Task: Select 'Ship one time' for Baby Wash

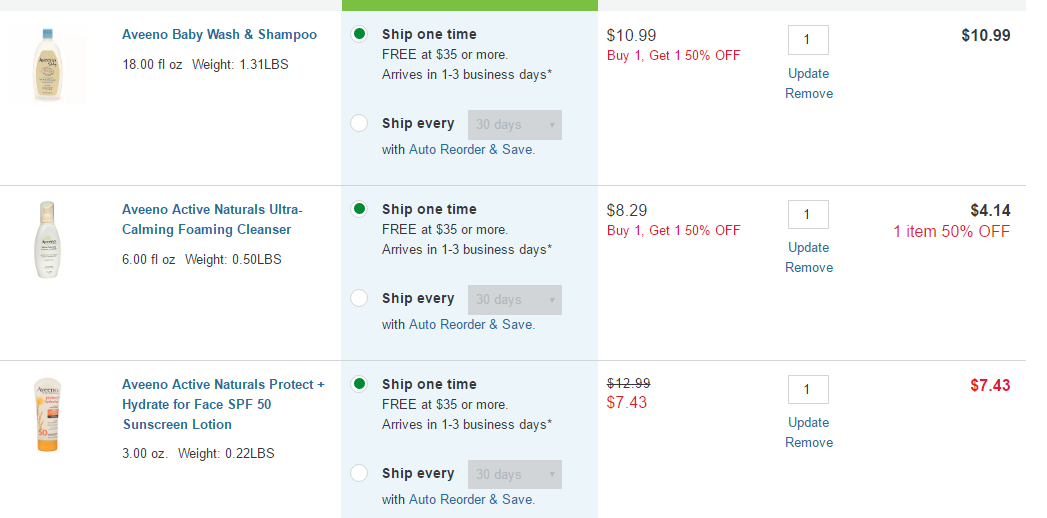Action: pyautogui.click(x=360, y=34)
